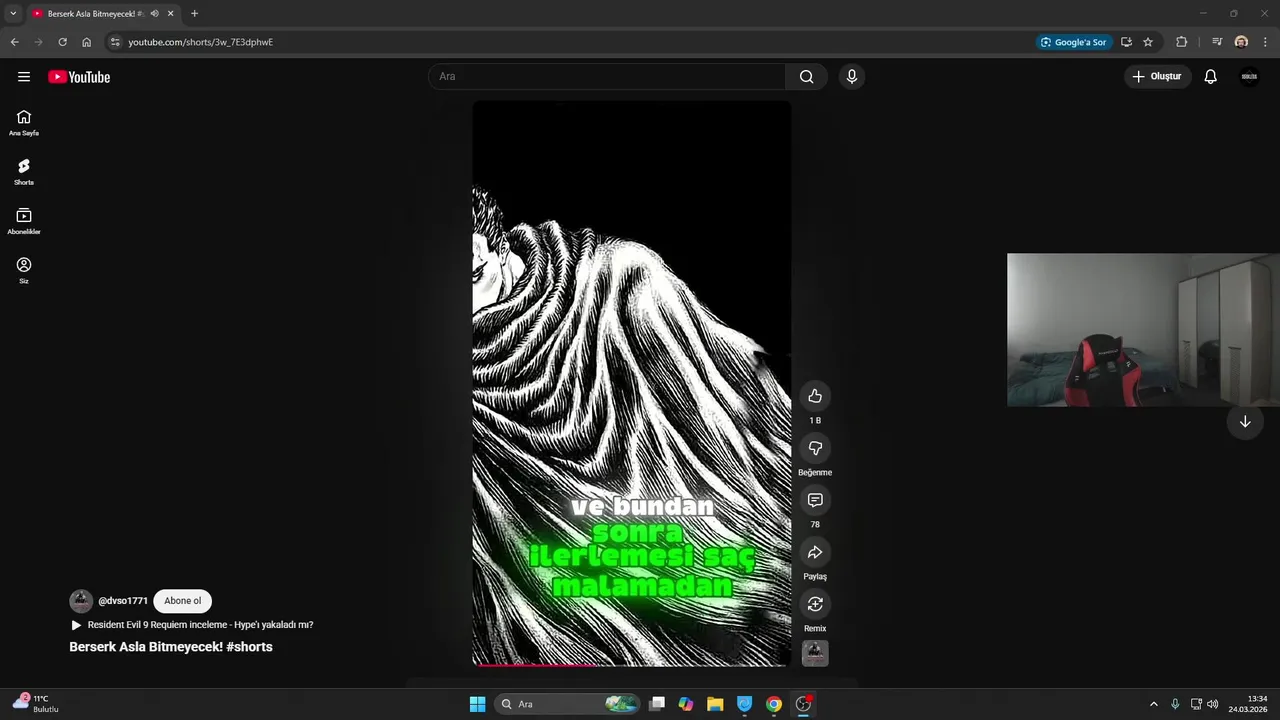Image resolution: width=1280 pixels, height=720 pixels.
Task: Open File Explorer from the taskbar
Action: 715,704
